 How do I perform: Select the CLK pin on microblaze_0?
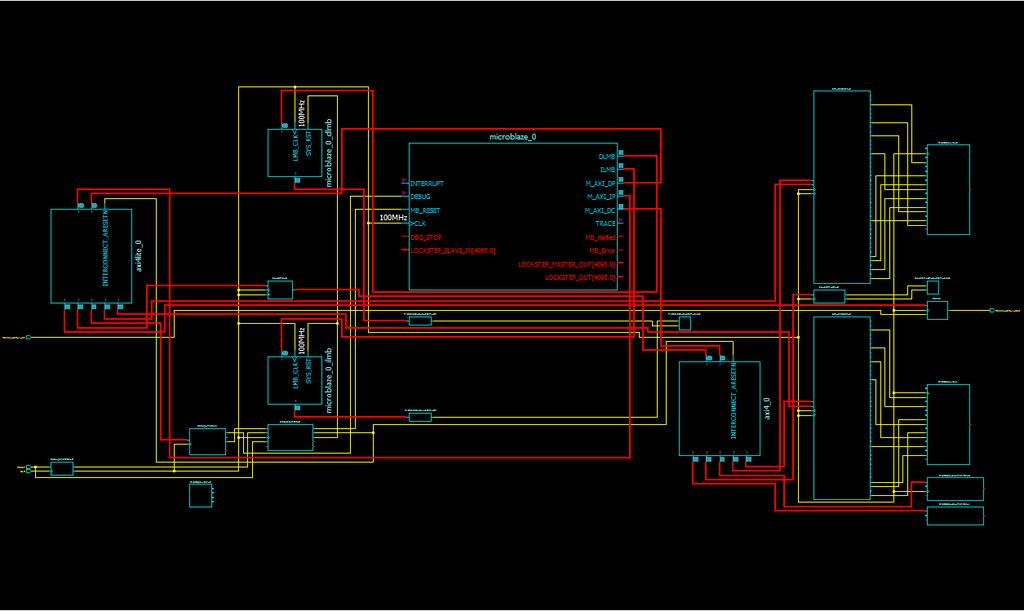[418, 223]
